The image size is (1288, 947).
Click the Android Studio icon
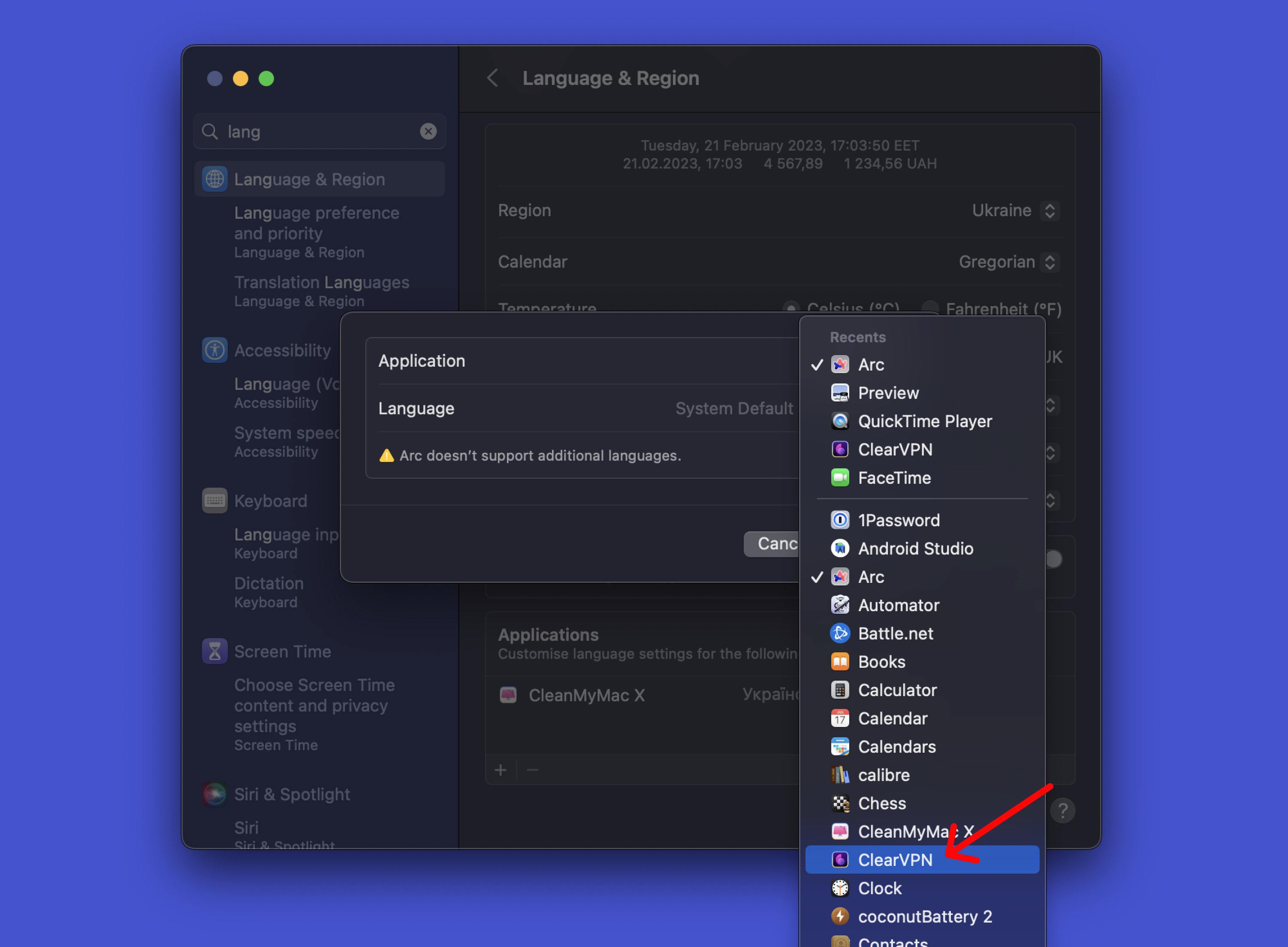(x=840, y=549)
